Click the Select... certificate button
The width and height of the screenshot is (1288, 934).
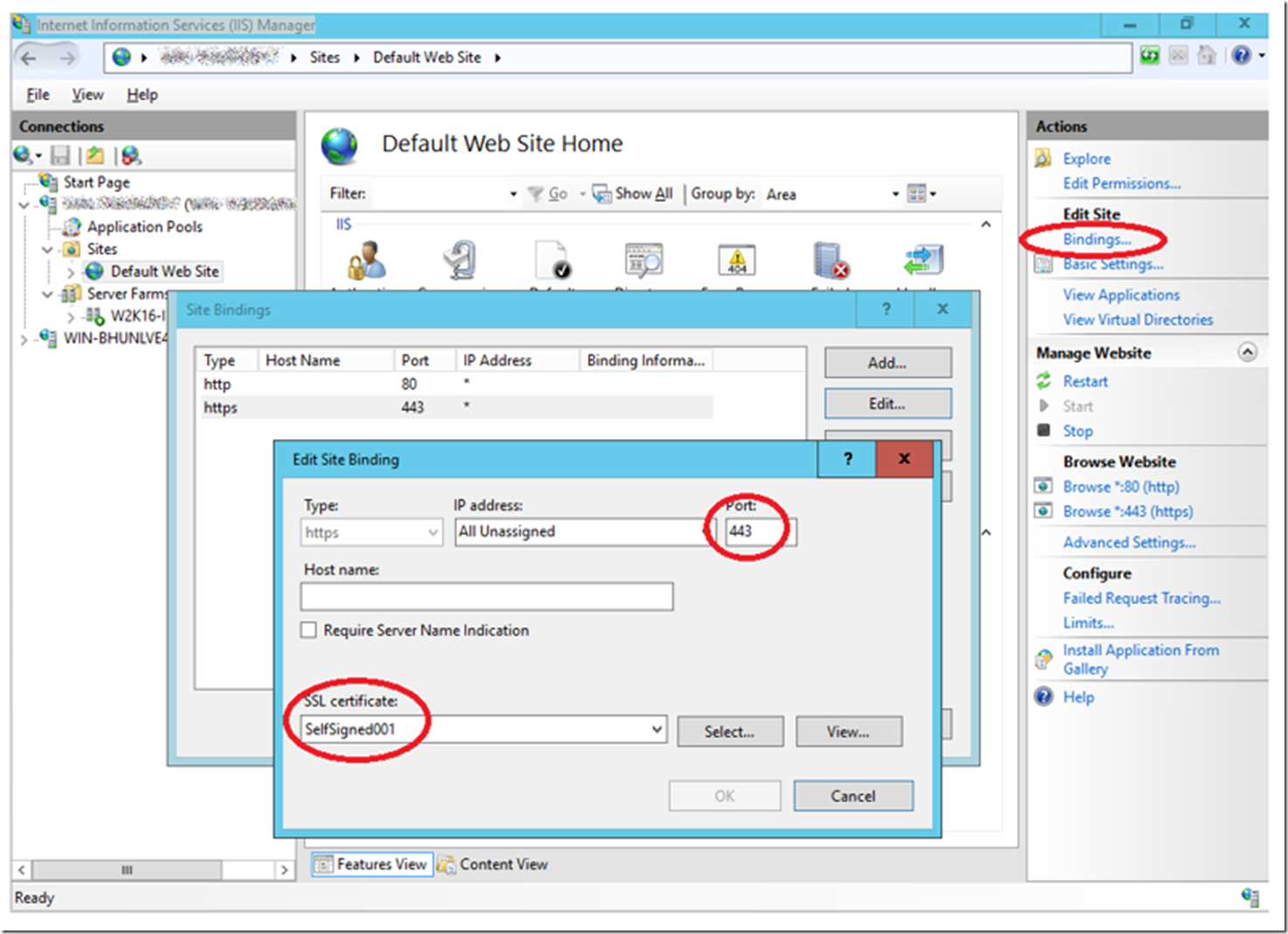coord(730,731)
